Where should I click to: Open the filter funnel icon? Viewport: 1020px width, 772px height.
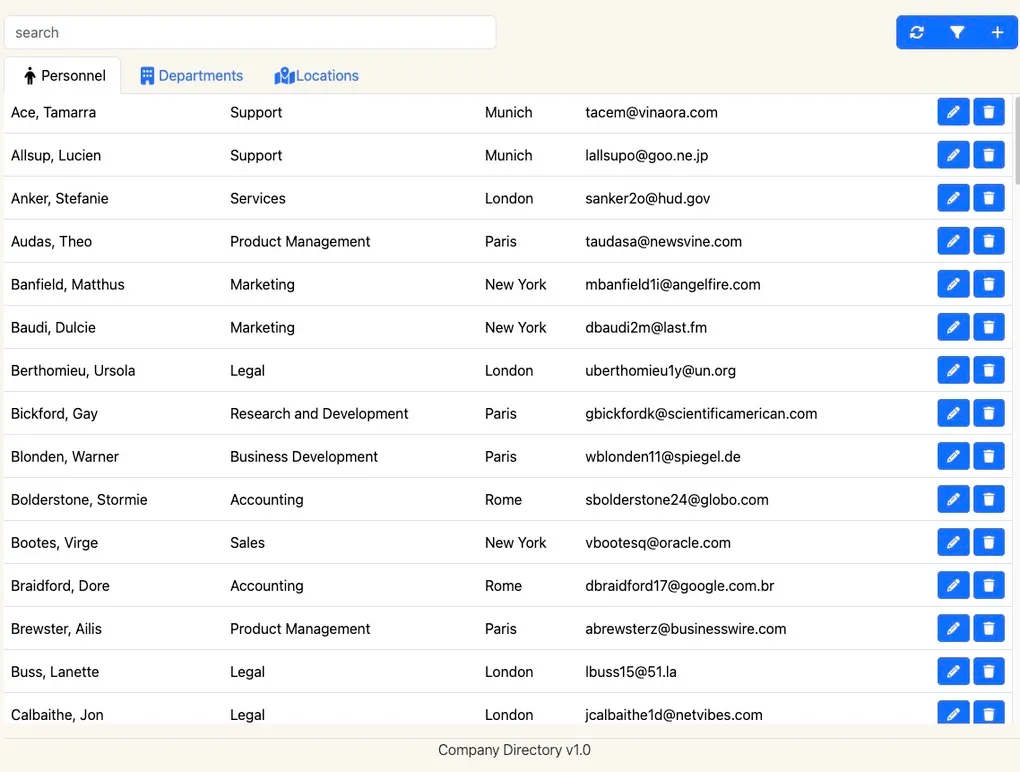click(957, 33)
